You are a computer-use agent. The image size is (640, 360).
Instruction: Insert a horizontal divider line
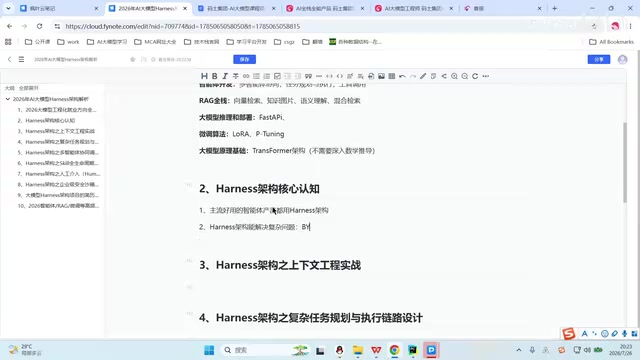(319, 76)
